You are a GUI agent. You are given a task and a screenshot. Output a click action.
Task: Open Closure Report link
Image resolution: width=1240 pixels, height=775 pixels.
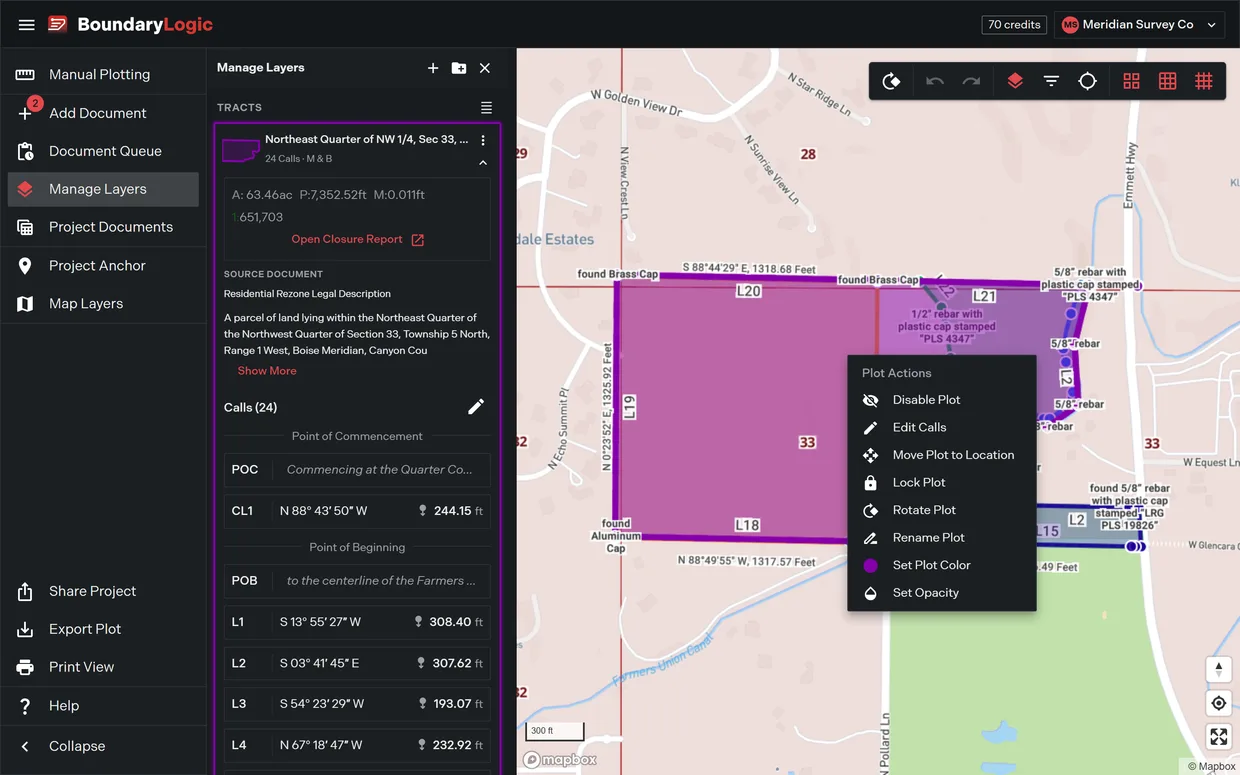[358, 240]
